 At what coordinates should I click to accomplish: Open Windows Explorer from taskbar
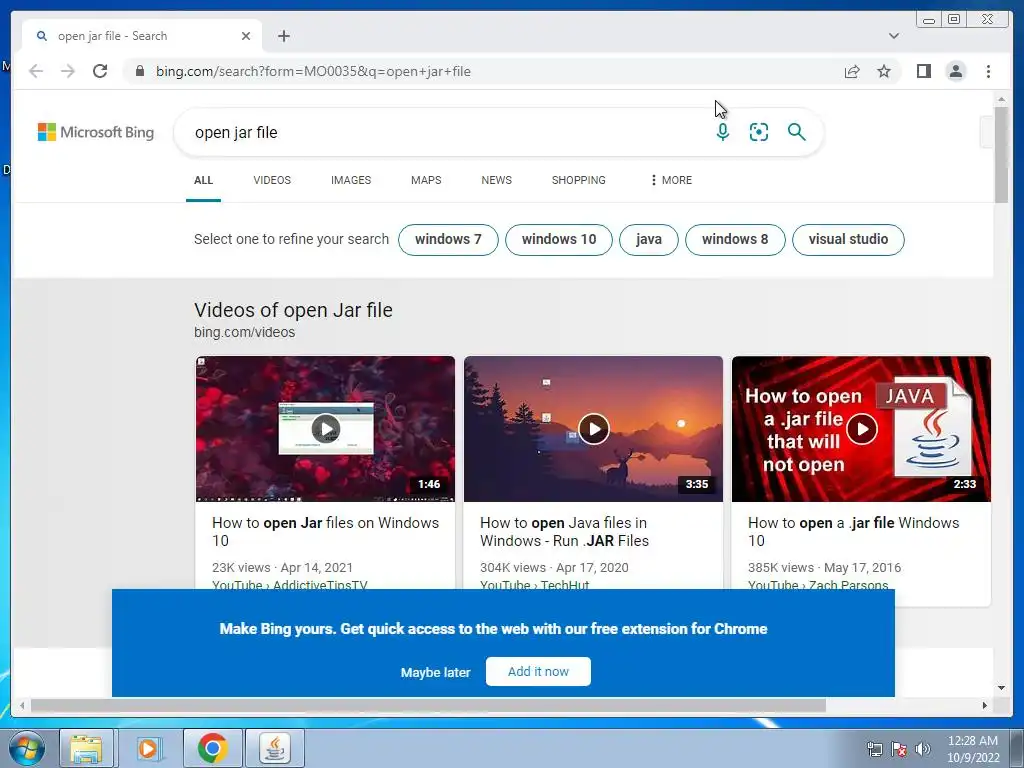click(86, 748)
